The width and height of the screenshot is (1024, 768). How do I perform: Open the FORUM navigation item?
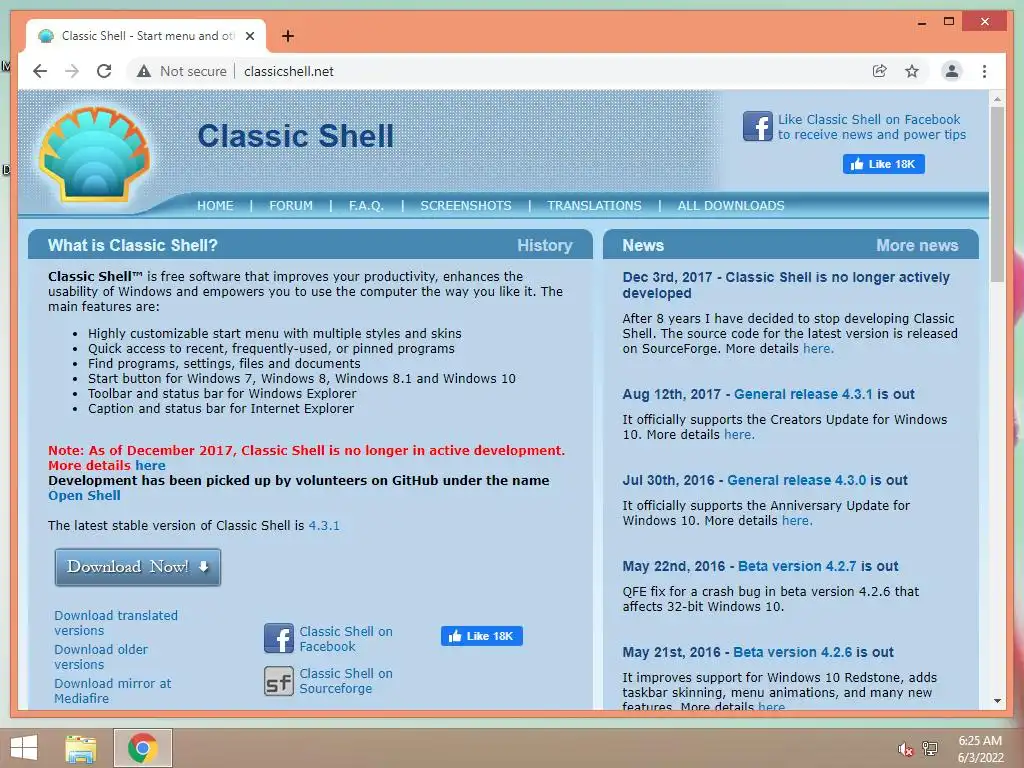(x=291, y=206)
